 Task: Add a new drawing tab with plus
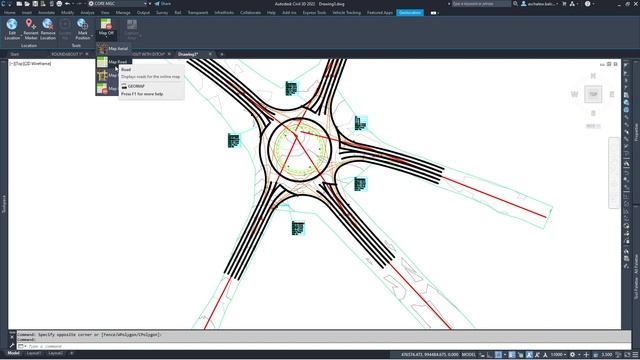pos(222,54)
